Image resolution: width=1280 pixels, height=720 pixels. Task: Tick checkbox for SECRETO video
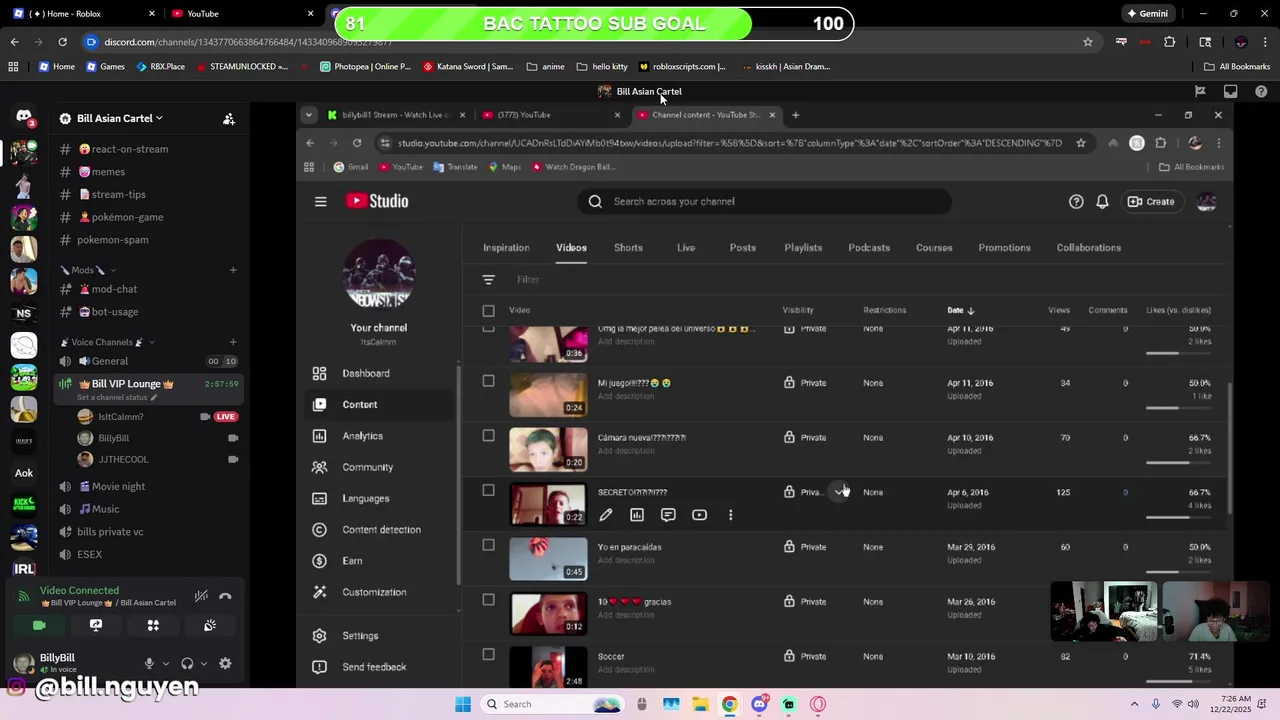488,490
